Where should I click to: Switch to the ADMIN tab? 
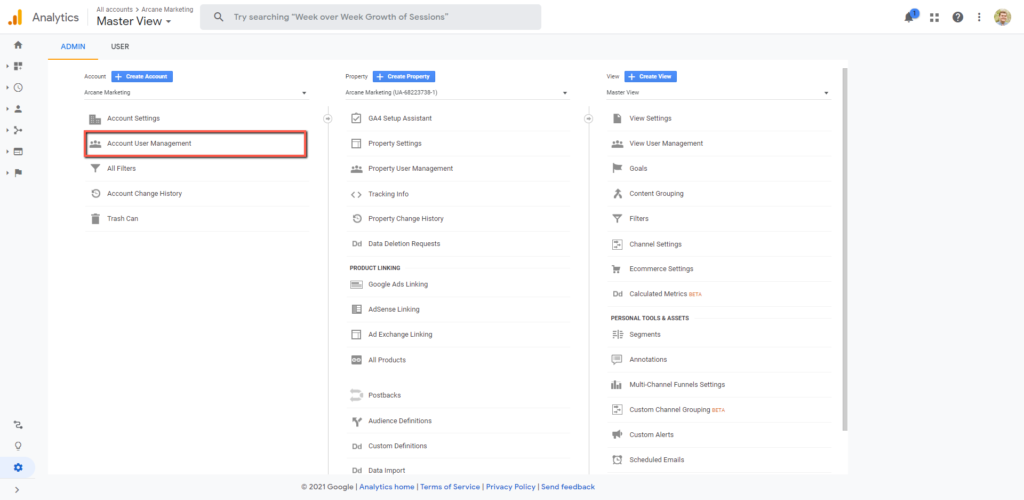pos(73,47)
